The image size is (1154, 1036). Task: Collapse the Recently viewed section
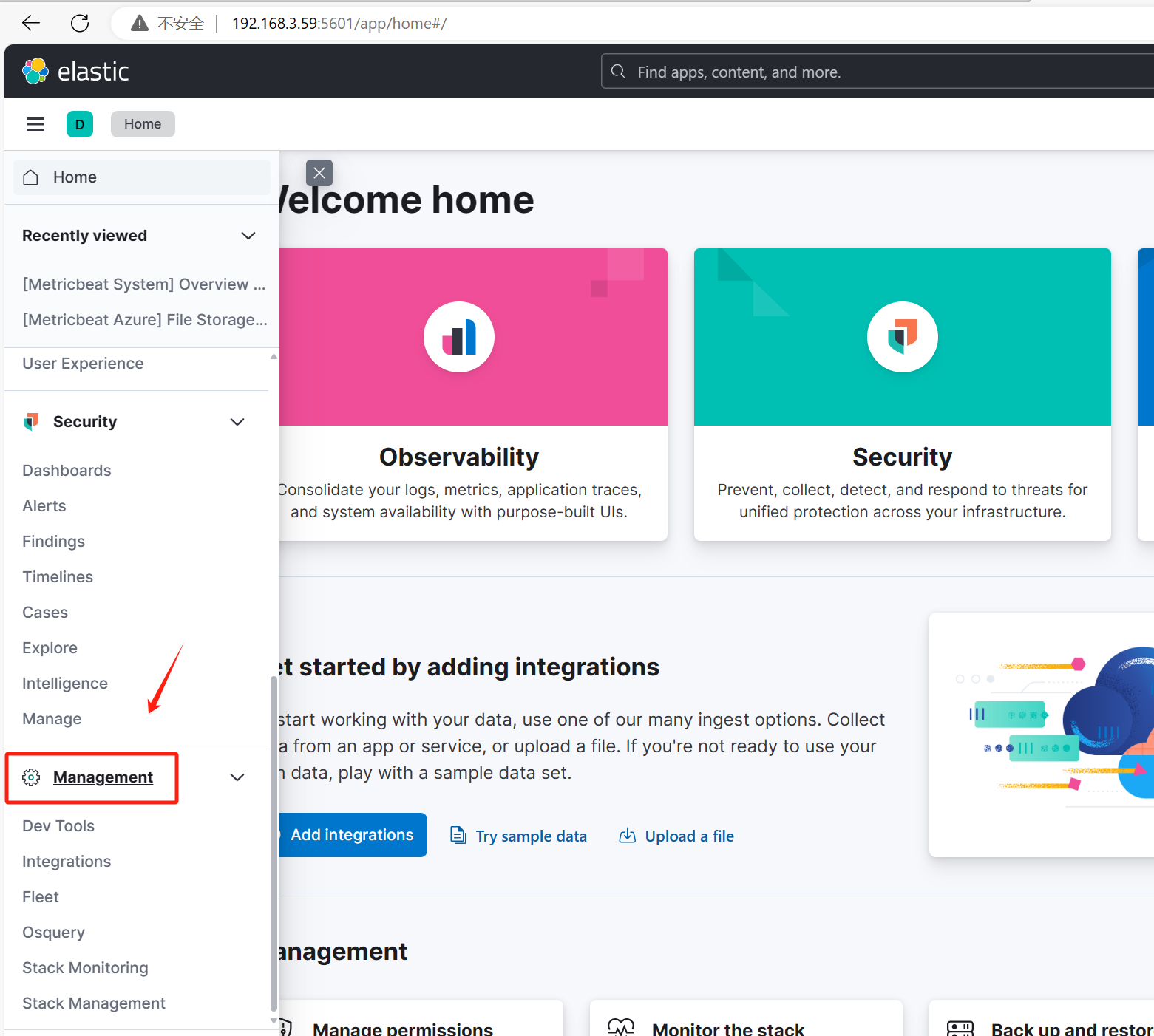(248, 236)
